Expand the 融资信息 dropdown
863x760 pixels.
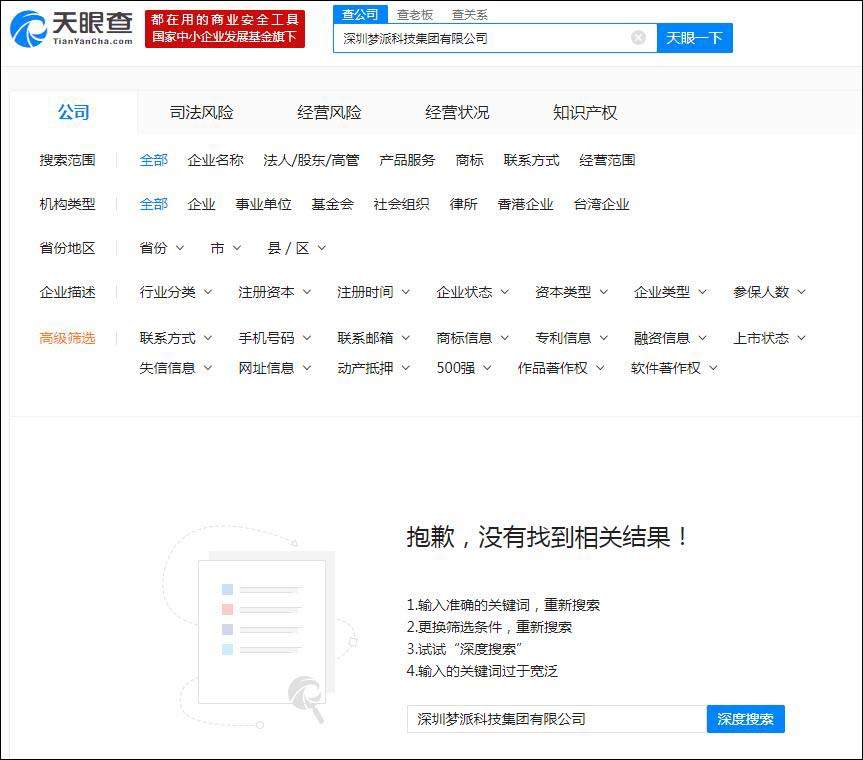click(670, 338)
